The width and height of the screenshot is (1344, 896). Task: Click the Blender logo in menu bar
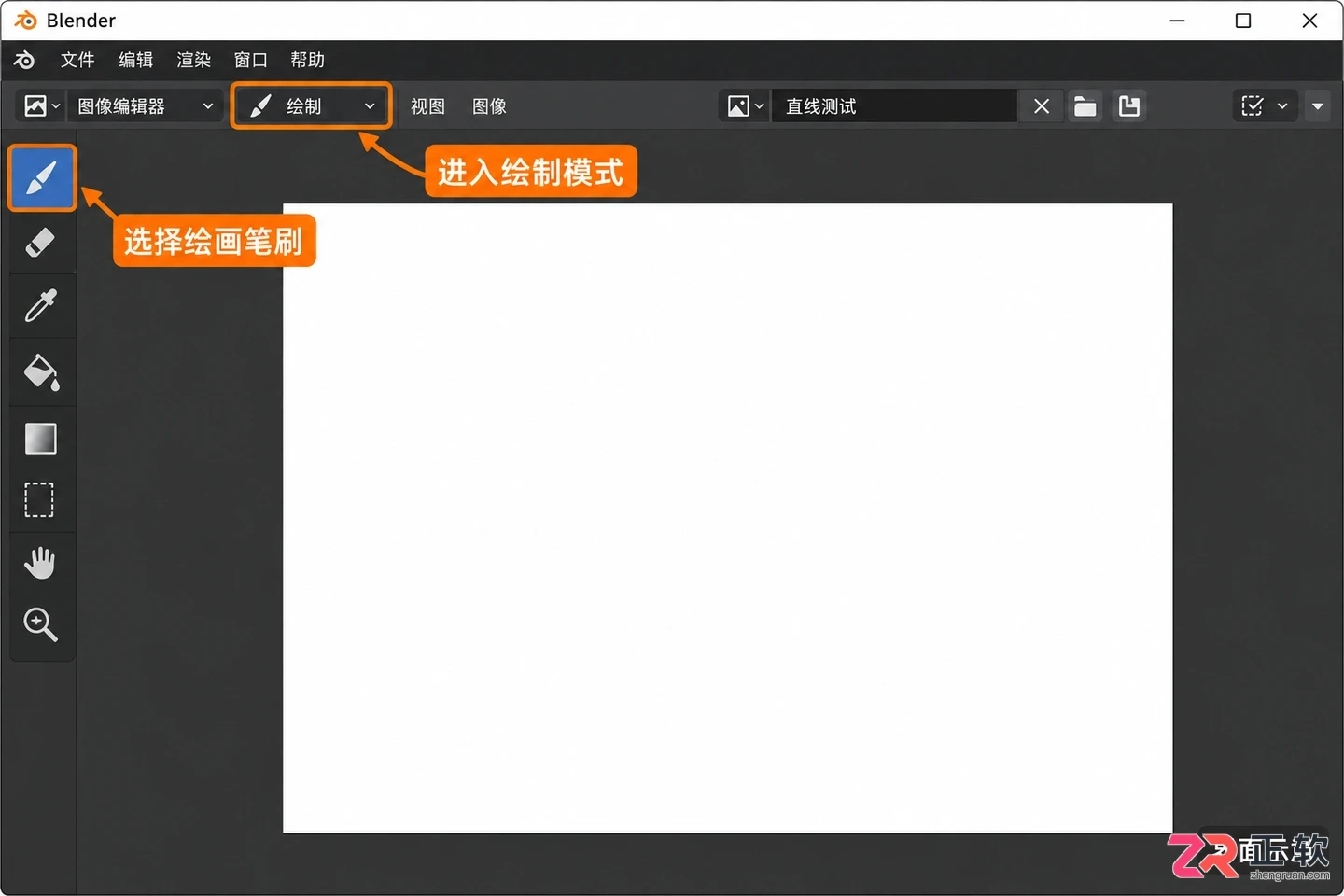24,60
